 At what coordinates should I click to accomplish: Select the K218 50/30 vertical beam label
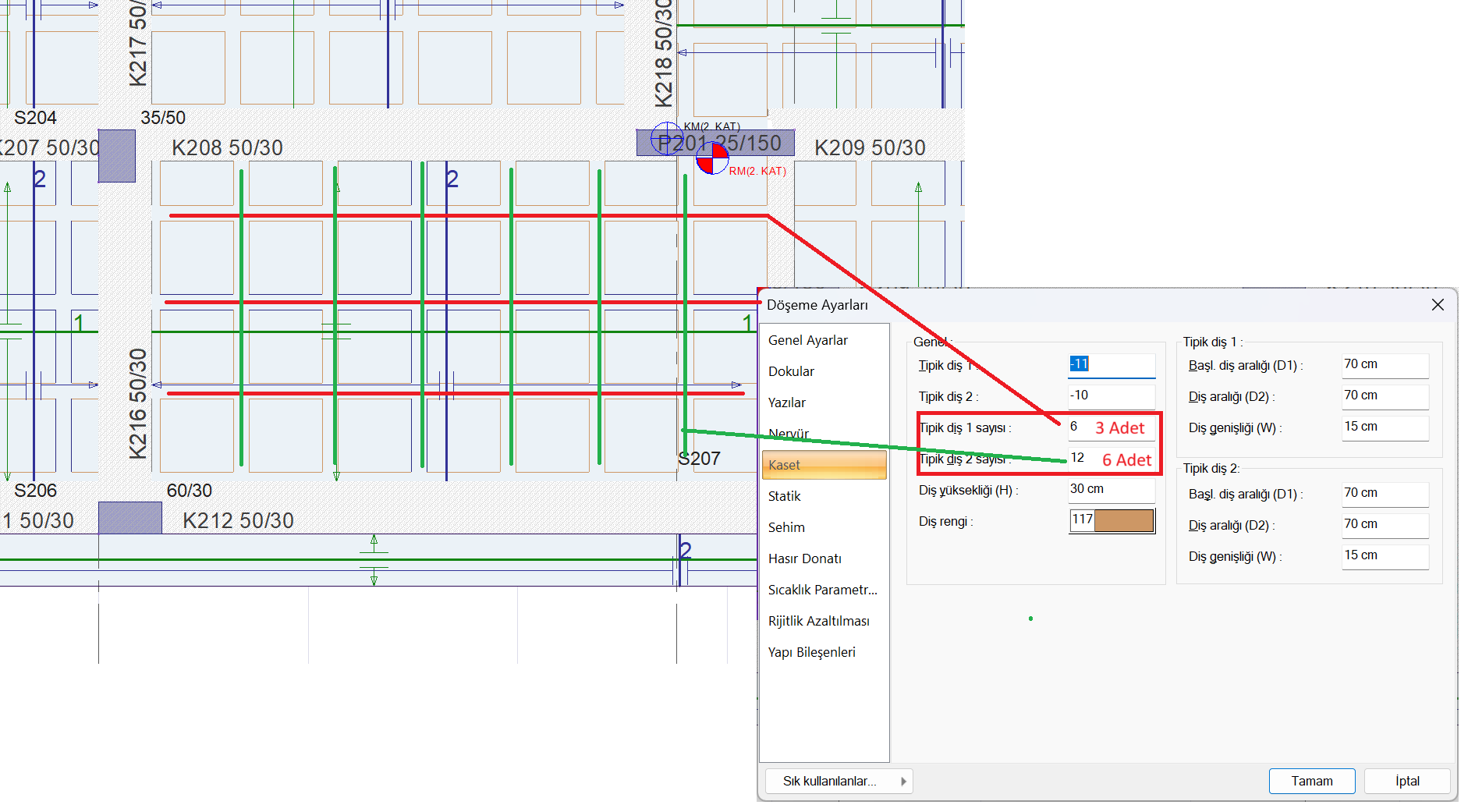click(664, 53)
